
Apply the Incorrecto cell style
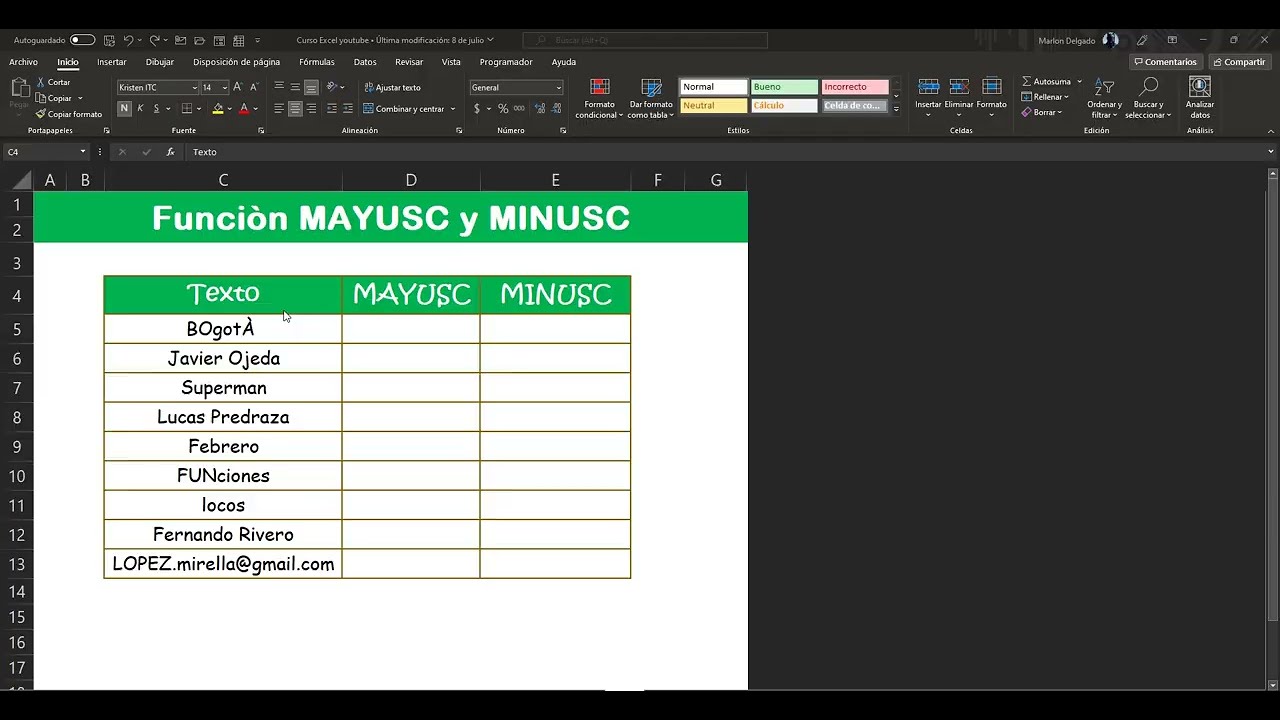(855, 87)
